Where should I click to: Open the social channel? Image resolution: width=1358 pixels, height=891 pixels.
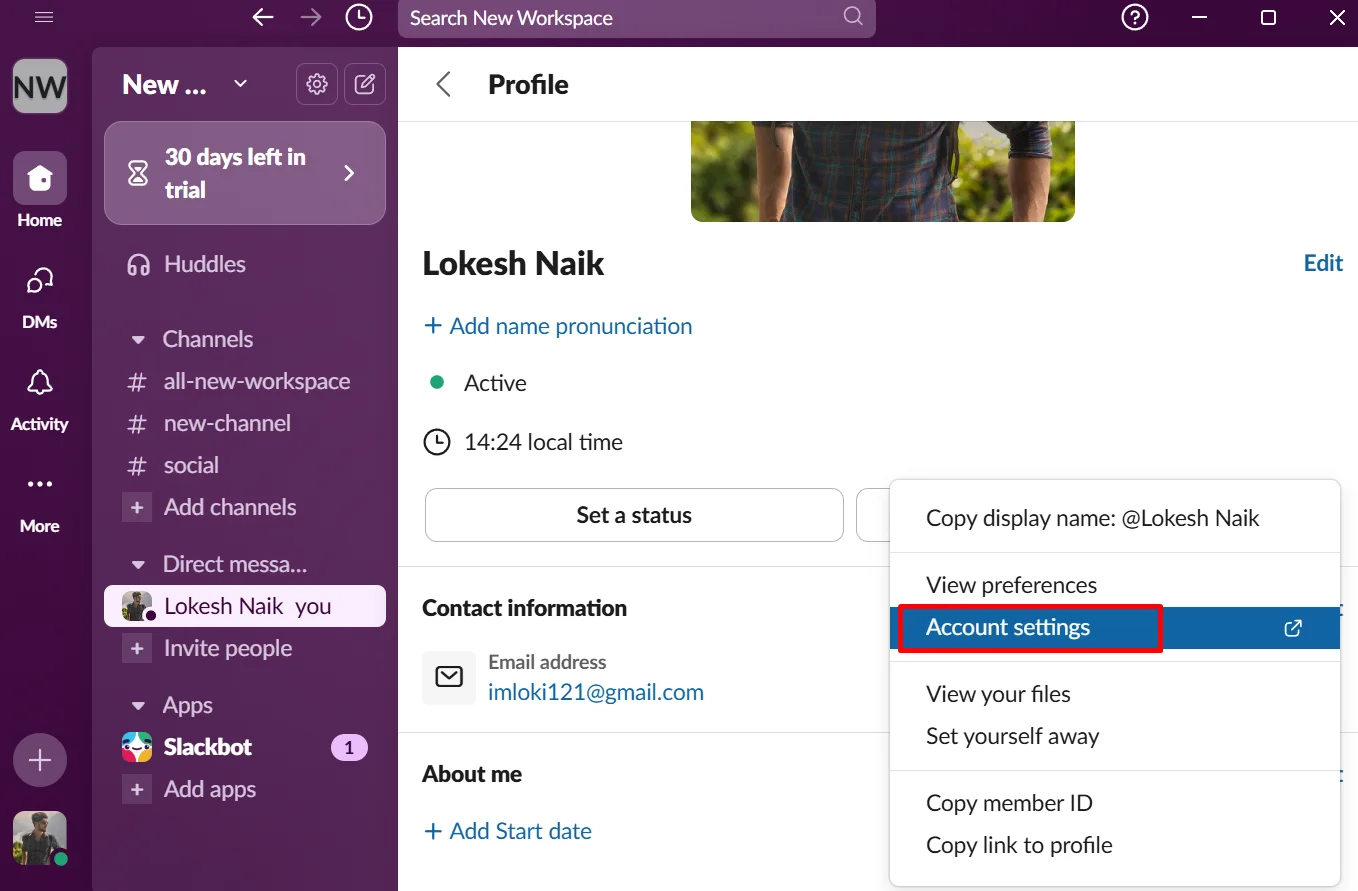pyautogui.click(x=245, y=465)
